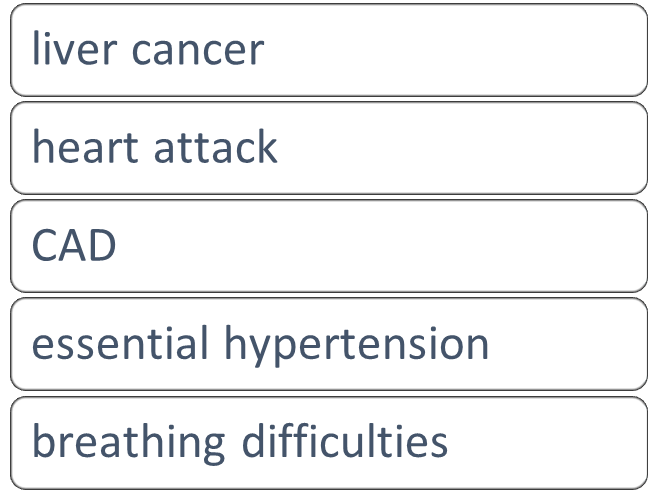Viewport: 650px width, 501px height.
Task: Highlight the last item, breathing difficulties
Action: click(x=328, y=442)
